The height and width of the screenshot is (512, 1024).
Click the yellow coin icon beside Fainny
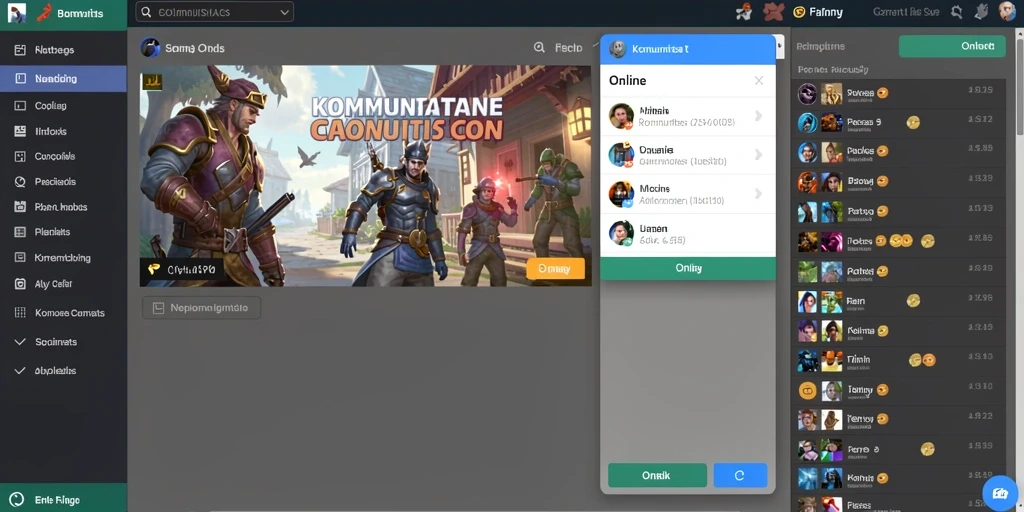[x=799, y=12]
